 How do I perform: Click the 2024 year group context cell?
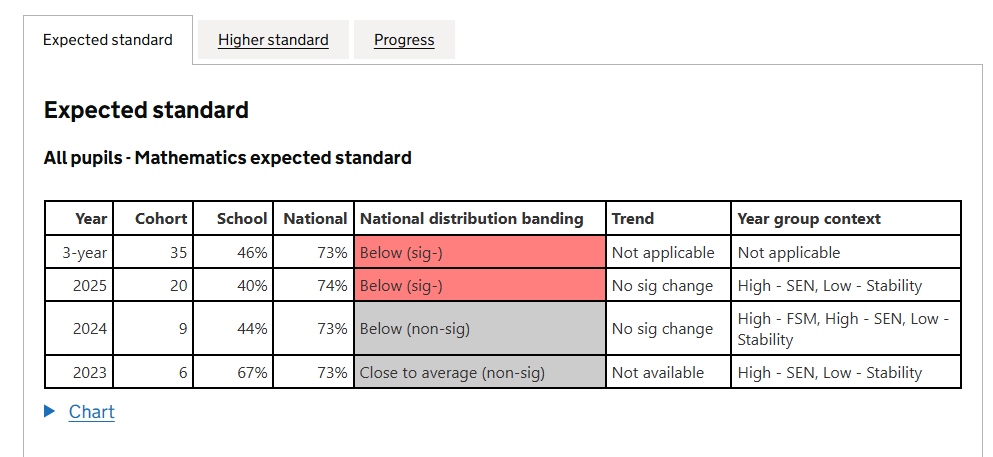click(x=844, y=329)
